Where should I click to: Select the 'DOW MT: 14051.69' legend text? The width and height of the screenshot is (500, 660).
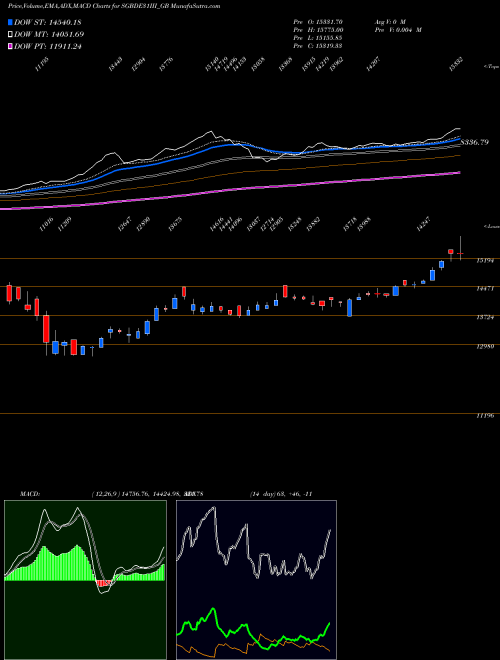[49, 35]
